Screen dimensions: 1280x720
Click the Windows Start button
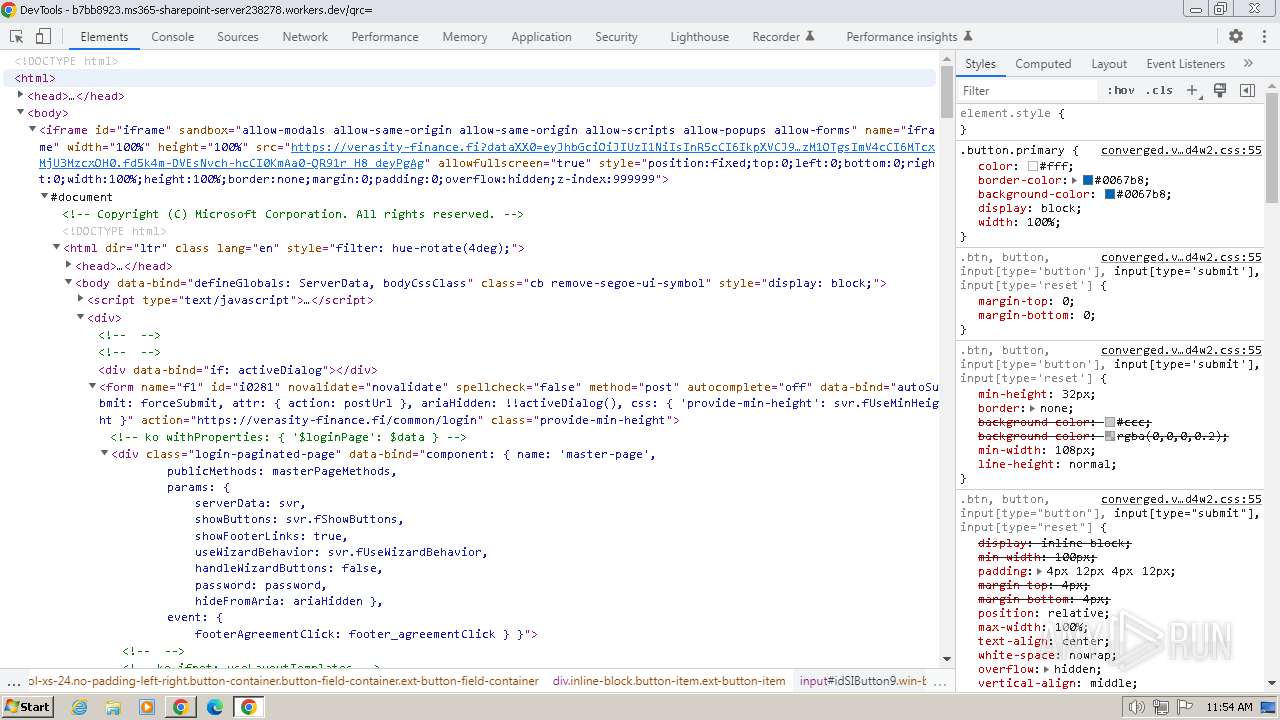click(x=27, y=707)
